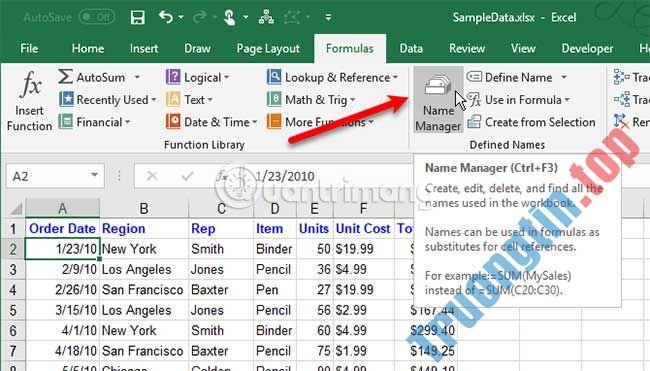Select column C header
This screenshot has width=650, height=371.
pos(221,209)
